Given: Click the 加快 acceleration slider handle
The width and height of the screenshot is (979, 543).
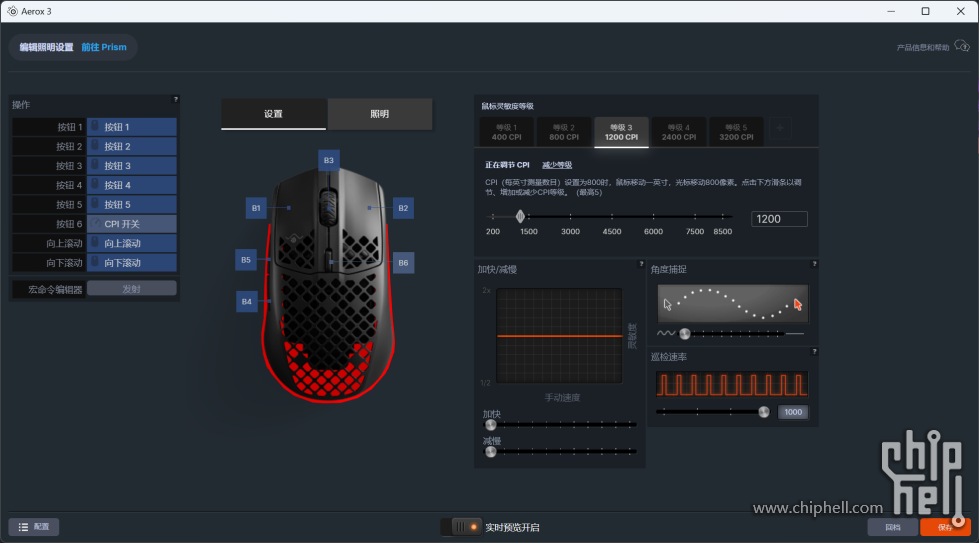Looking at the screenshot, I should point(491,425).
